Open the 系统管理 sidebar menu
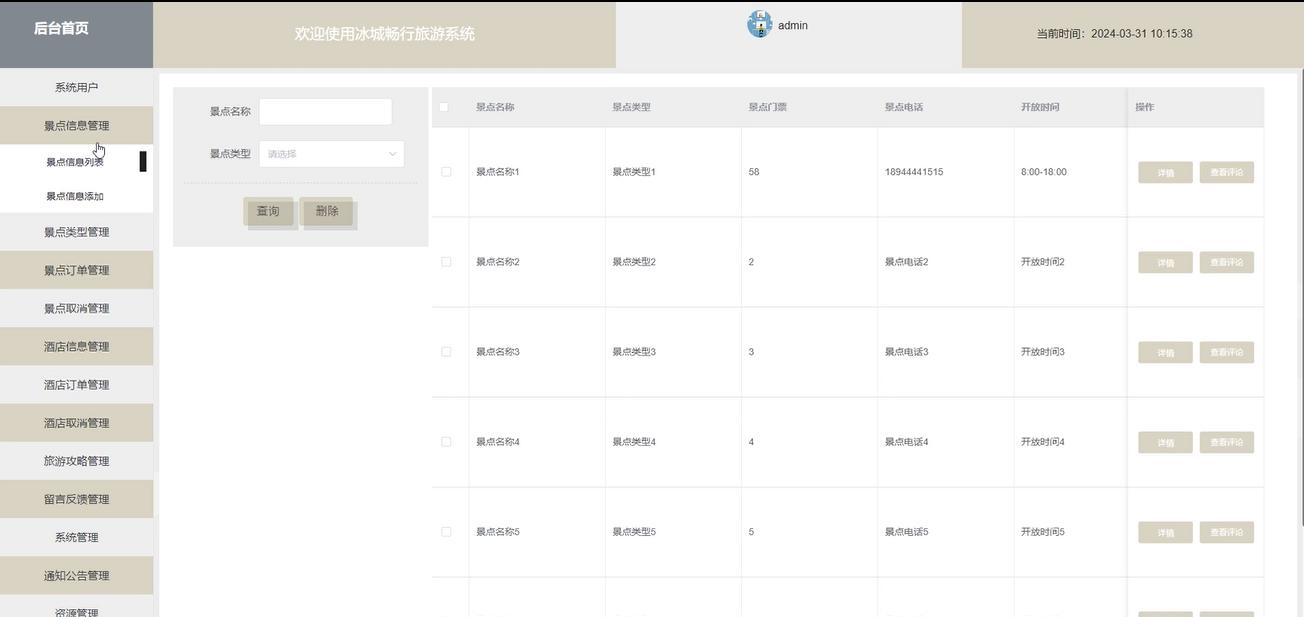Viewport: 1304px width, 617px height. [x=77, y=537]
